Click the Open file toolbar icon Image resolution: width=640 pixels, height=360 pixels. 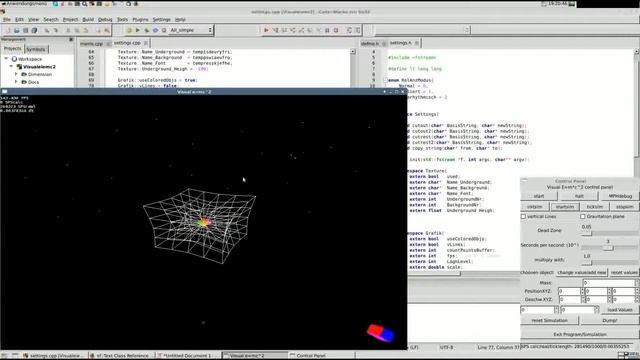[17, 30]
